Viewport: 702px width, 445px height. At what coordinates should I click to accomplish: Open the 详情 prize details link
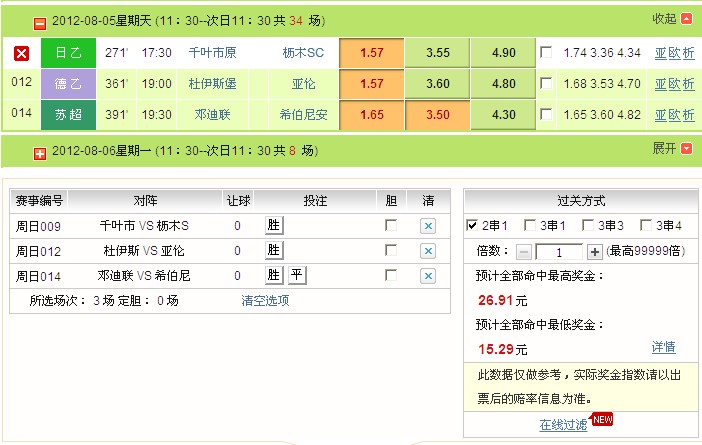click(663, 347)
